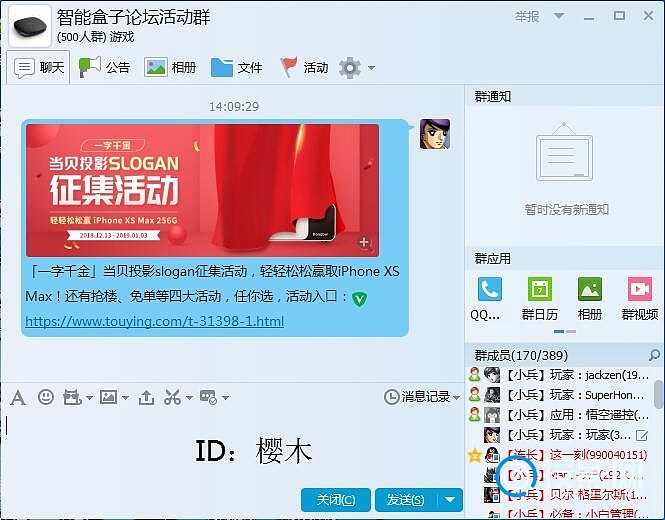Click the star icon beside 这一刻
The height and width of the screenshot is (520, 665).
pos(475,455)
